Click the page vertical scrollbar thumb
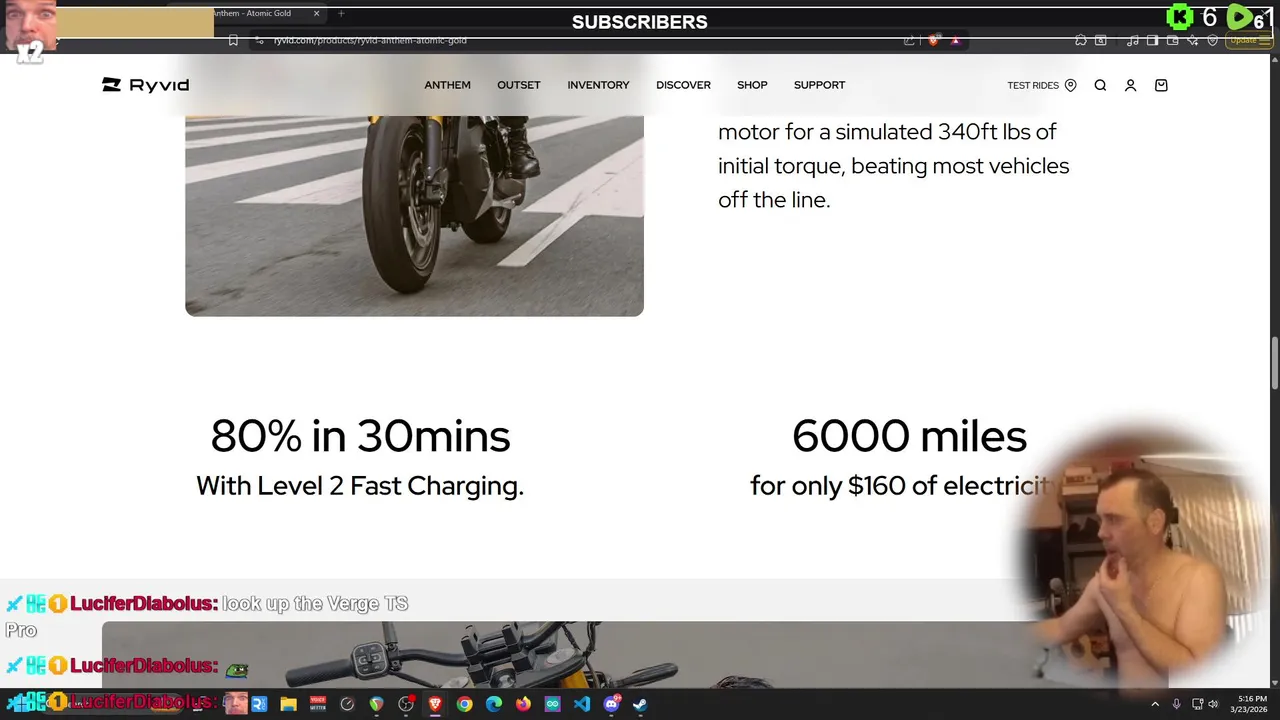 1275,365
